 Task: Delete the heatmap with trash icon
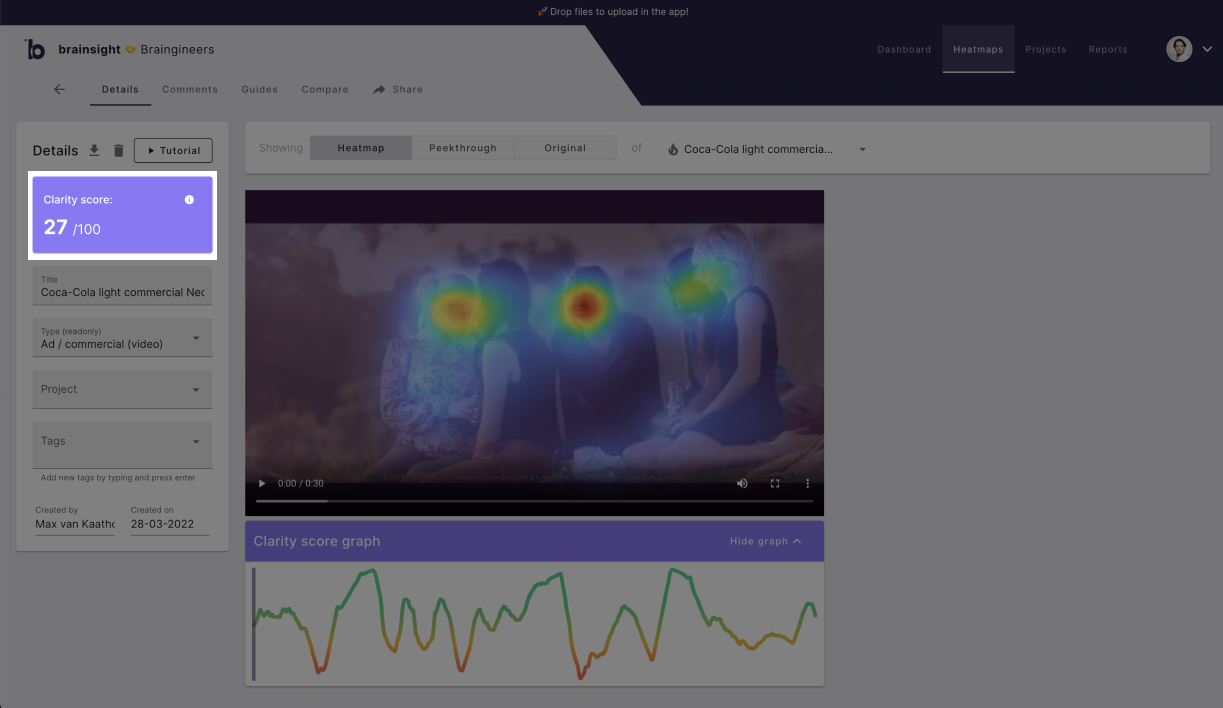pos(118,150)
